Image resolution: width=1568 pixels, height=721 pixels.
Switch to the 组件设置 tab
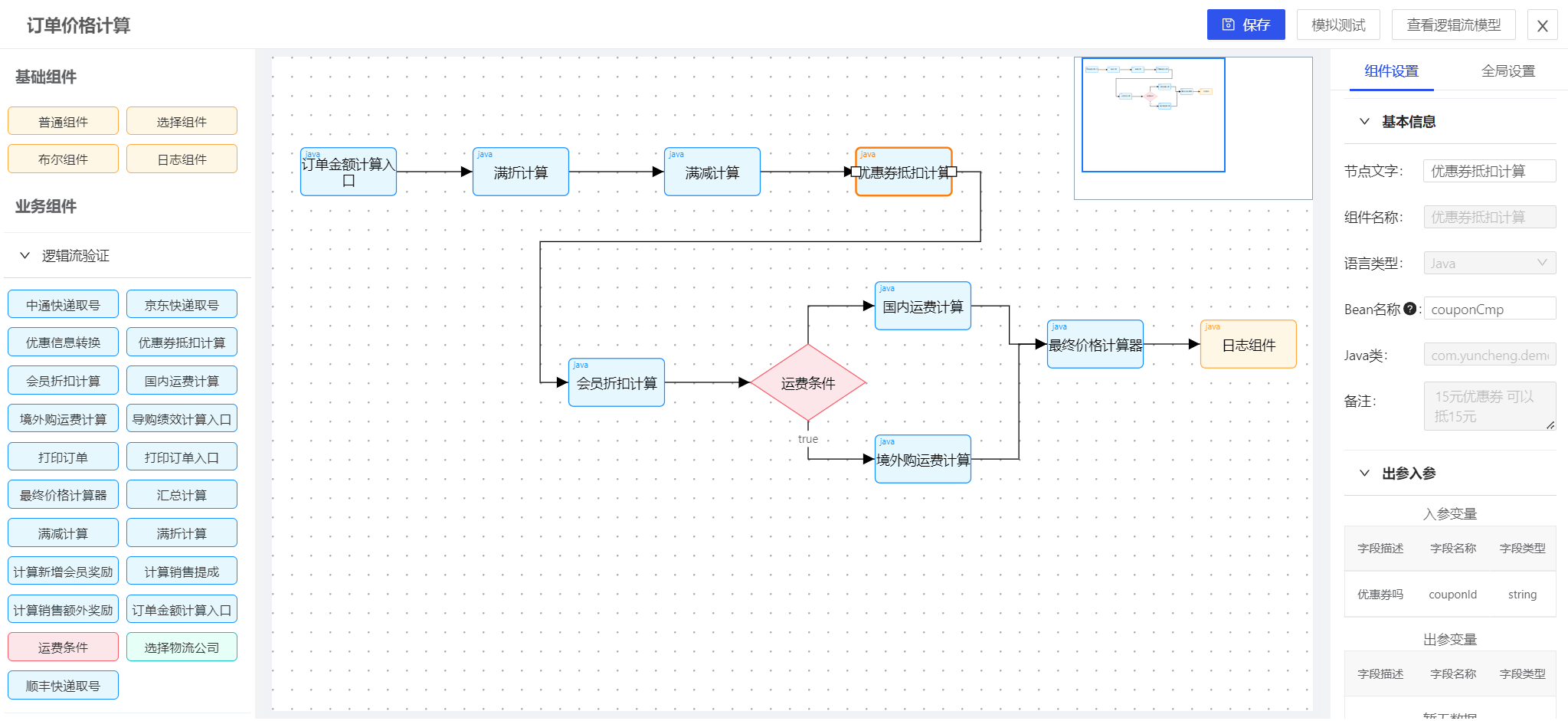pyautogui.click(x=1391, y=71)
